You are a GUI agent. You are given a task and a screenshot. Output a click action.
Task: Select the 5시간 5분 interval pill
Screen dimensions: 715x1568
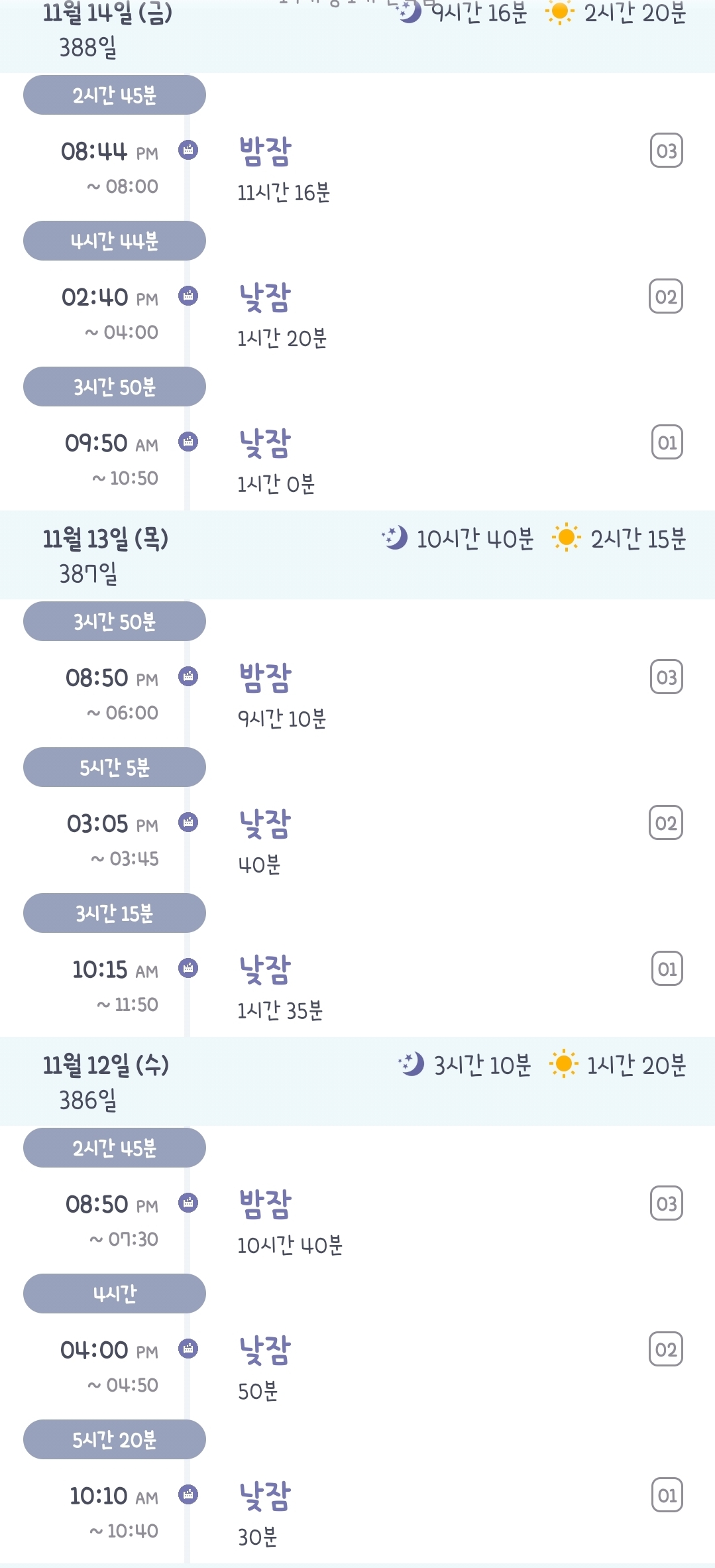click(x=115, y=767)
